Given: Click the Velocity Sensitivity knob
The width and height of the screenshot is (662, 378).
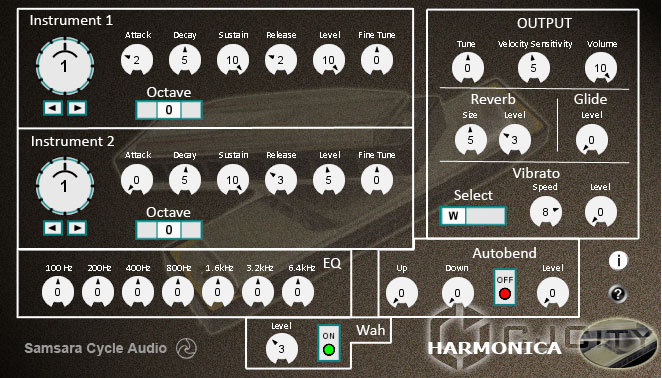Looking at the screenshot, I should [x=534, y=68].
